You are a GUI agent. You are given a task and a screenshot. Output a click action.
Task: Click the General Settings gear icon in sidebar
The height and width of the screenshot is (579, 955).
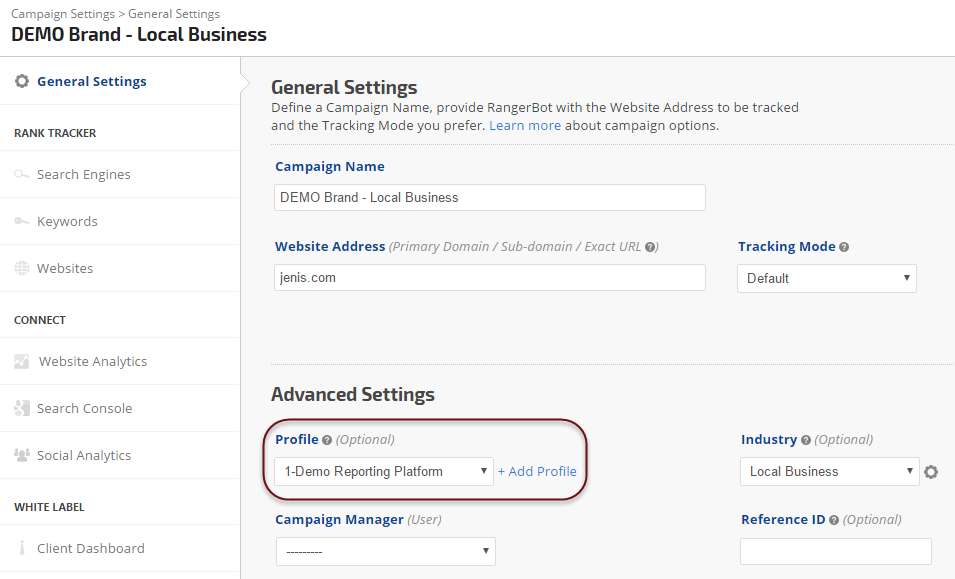pyautogui.click(x=22, y=82)
